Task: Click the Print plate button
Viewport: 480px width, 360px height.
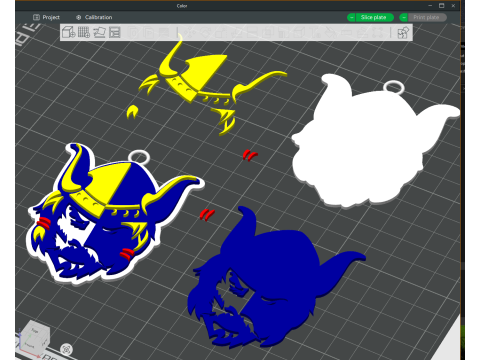Action: [427, 17]
